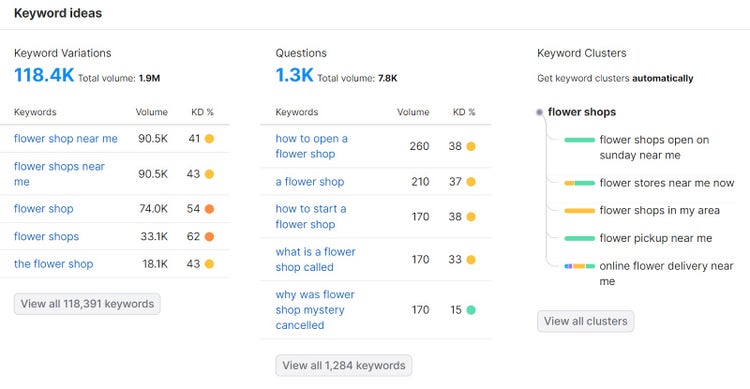750x389 pixels.
Task: Select 'the flower shop' keyword link
Action: tap(54, 264)
